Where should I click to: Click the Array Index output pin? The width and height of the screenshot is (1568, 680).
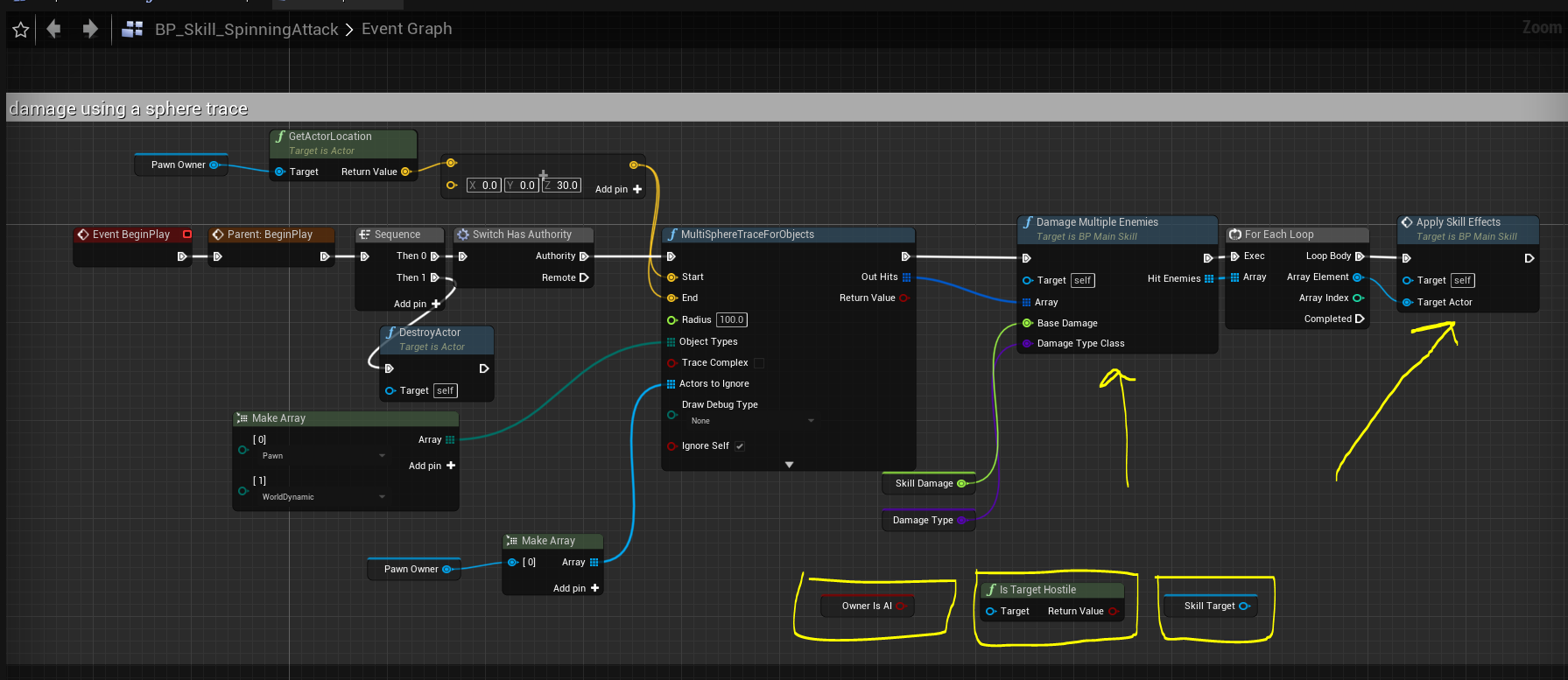click(x=1358, y=298)
